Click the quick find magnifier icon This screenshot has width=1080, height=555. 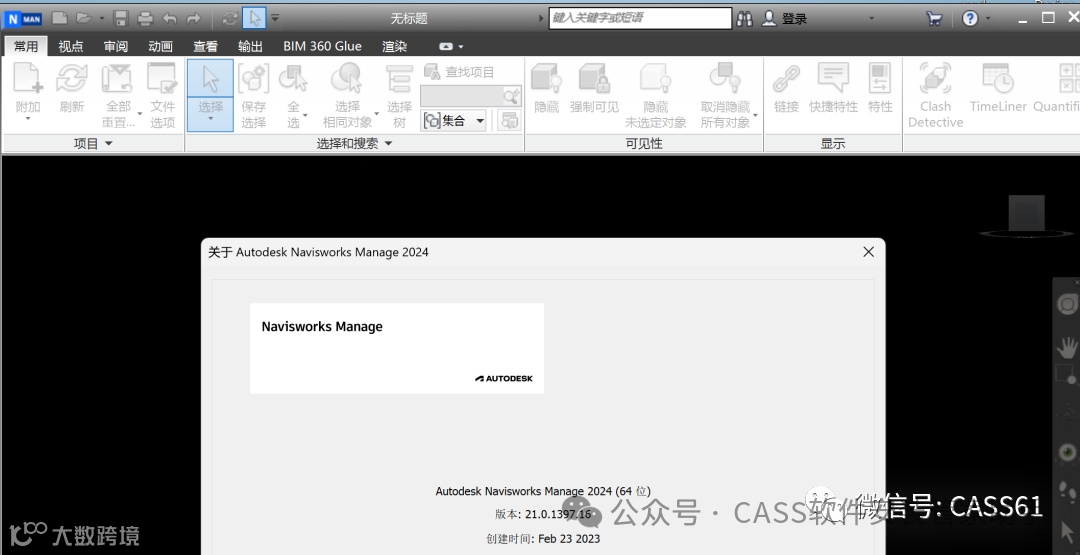(512, 96)
